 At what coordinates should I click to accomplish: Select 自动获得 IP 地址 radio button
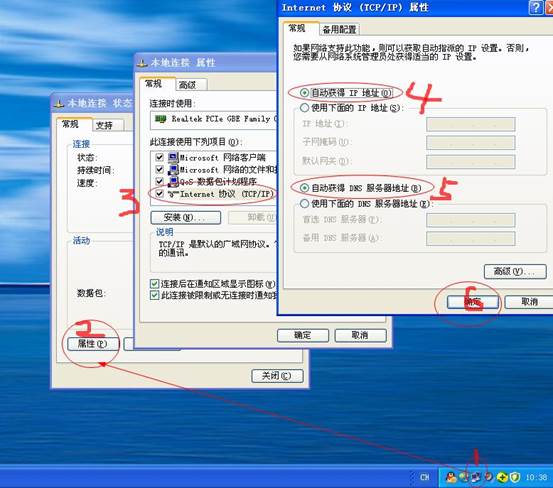[x=304, y=93]
